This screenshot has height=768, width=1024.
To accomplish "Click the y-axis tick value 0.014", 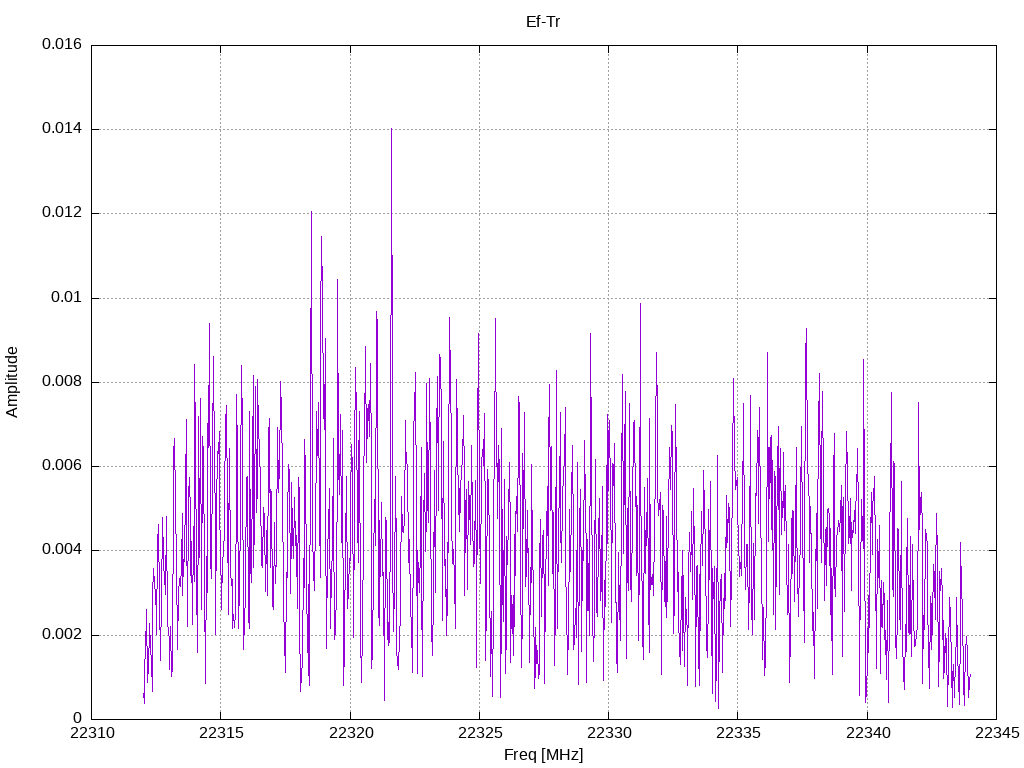I will coord(62,129).
